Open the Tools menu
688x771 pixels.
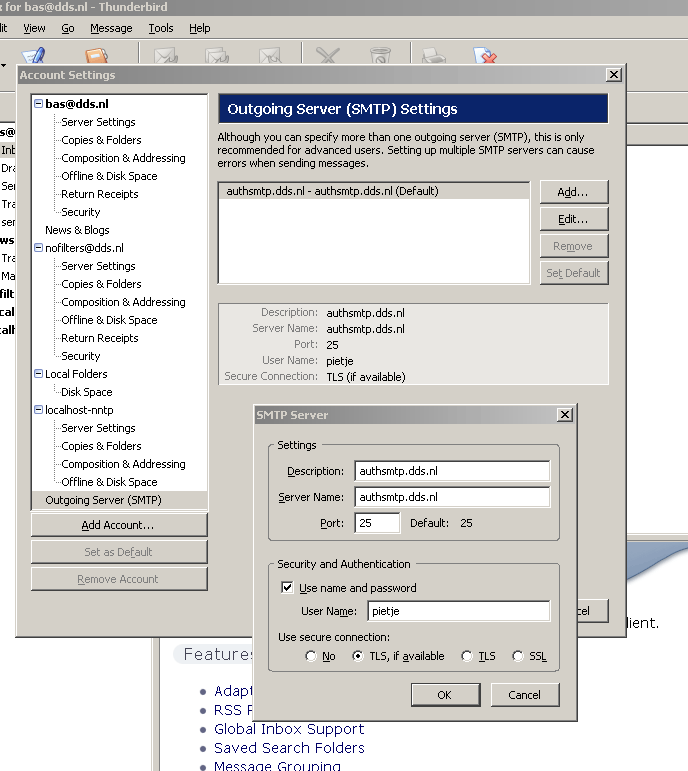coord(161,29)
